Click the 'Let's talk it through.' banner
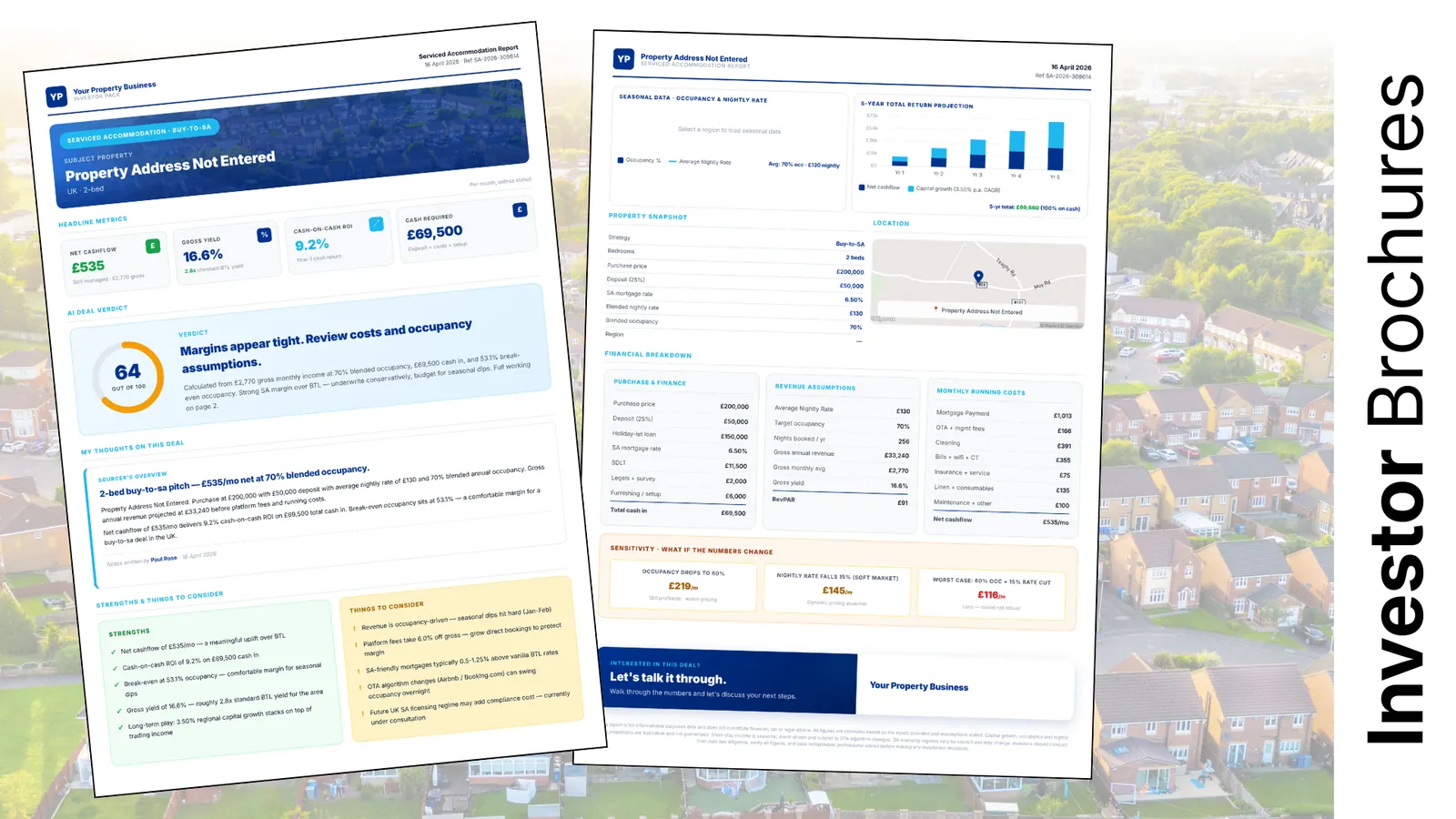Screen dimensions: 1456x819 (728, 682)
